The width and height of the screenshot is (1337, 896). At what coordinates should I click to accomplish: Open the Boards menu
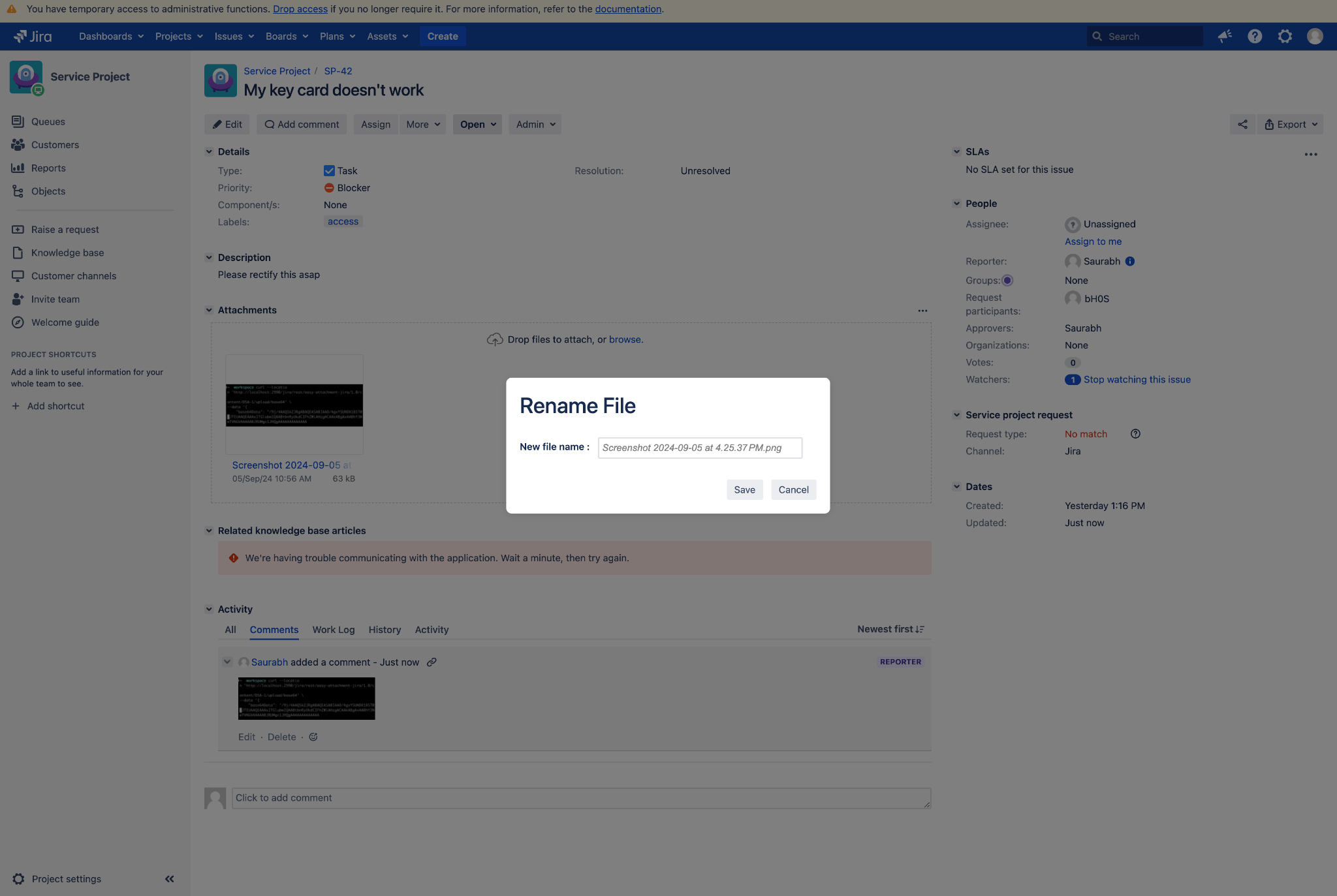tap(287, 37)
